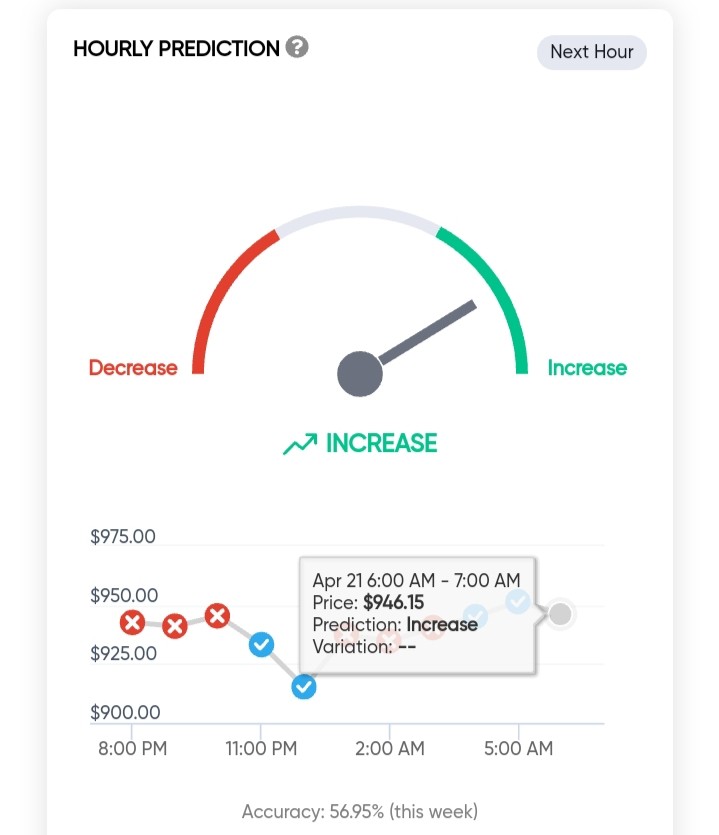
Task: Click the price tooltip showing $946.15
Action: [x=418, y=615]
